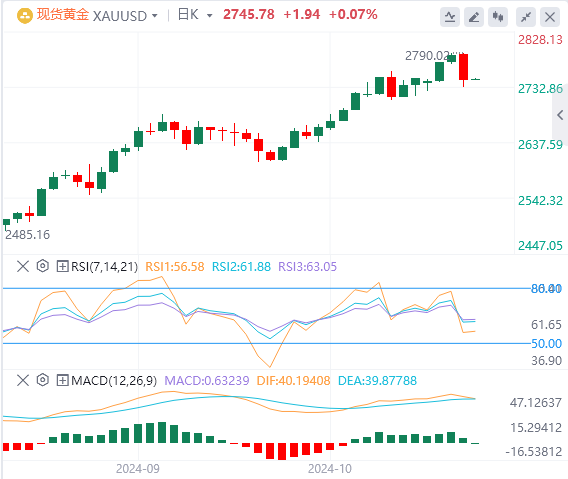Open the 日K timeframe dropdown
This screenshot has height=479, width=568.
(195, 15)
